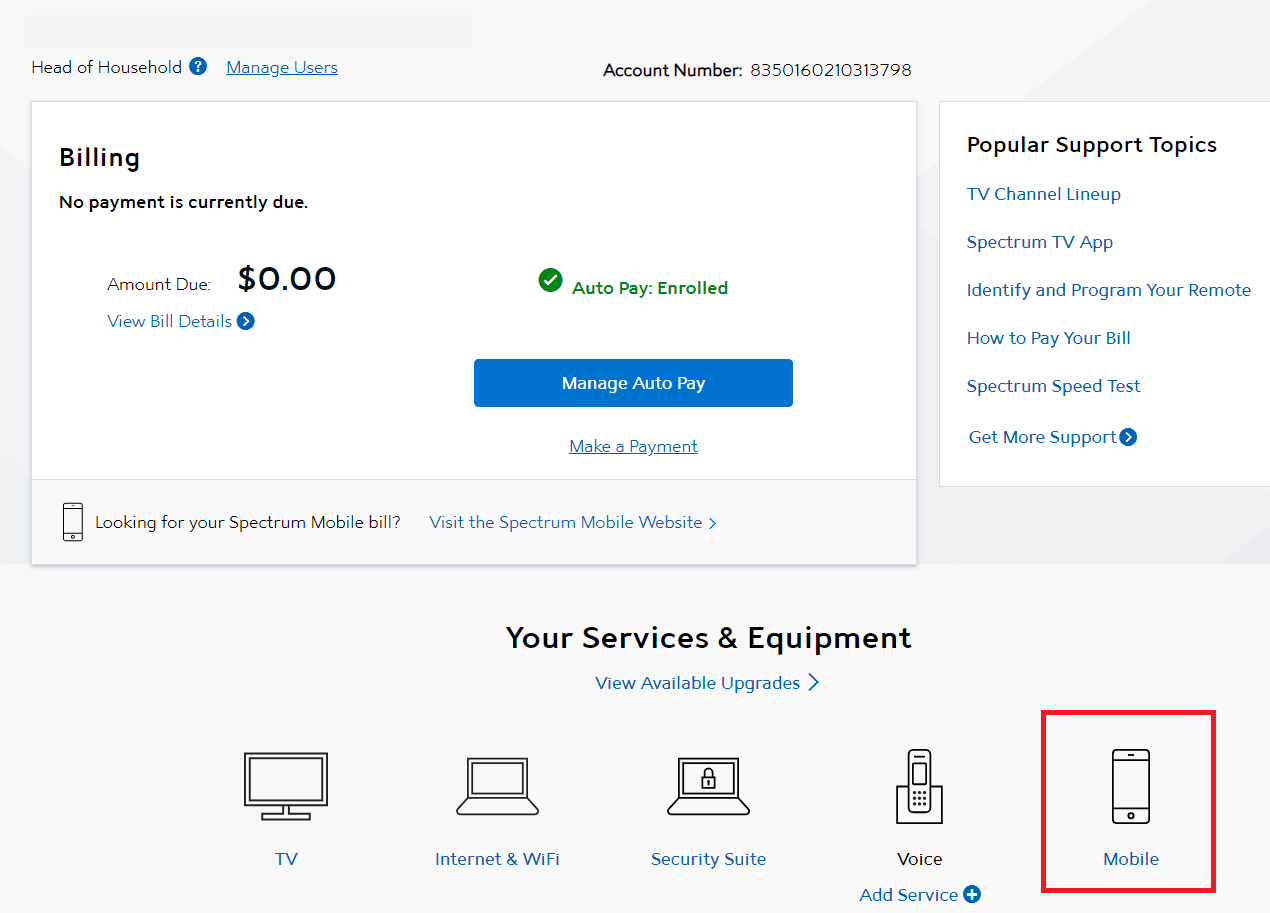Open View Available Upgrades link
Viewport: 1270px width, 913px height.
pos(697,683)
